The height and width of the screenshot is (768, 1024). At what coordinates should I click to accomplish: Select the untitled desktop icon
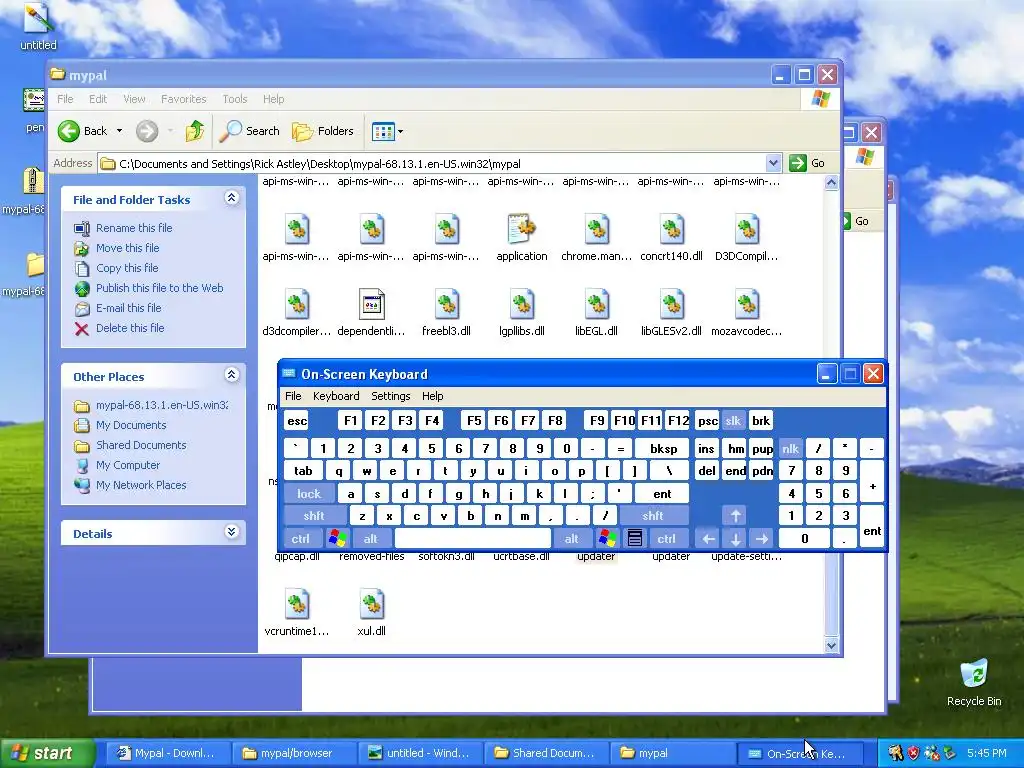point(37,18)
